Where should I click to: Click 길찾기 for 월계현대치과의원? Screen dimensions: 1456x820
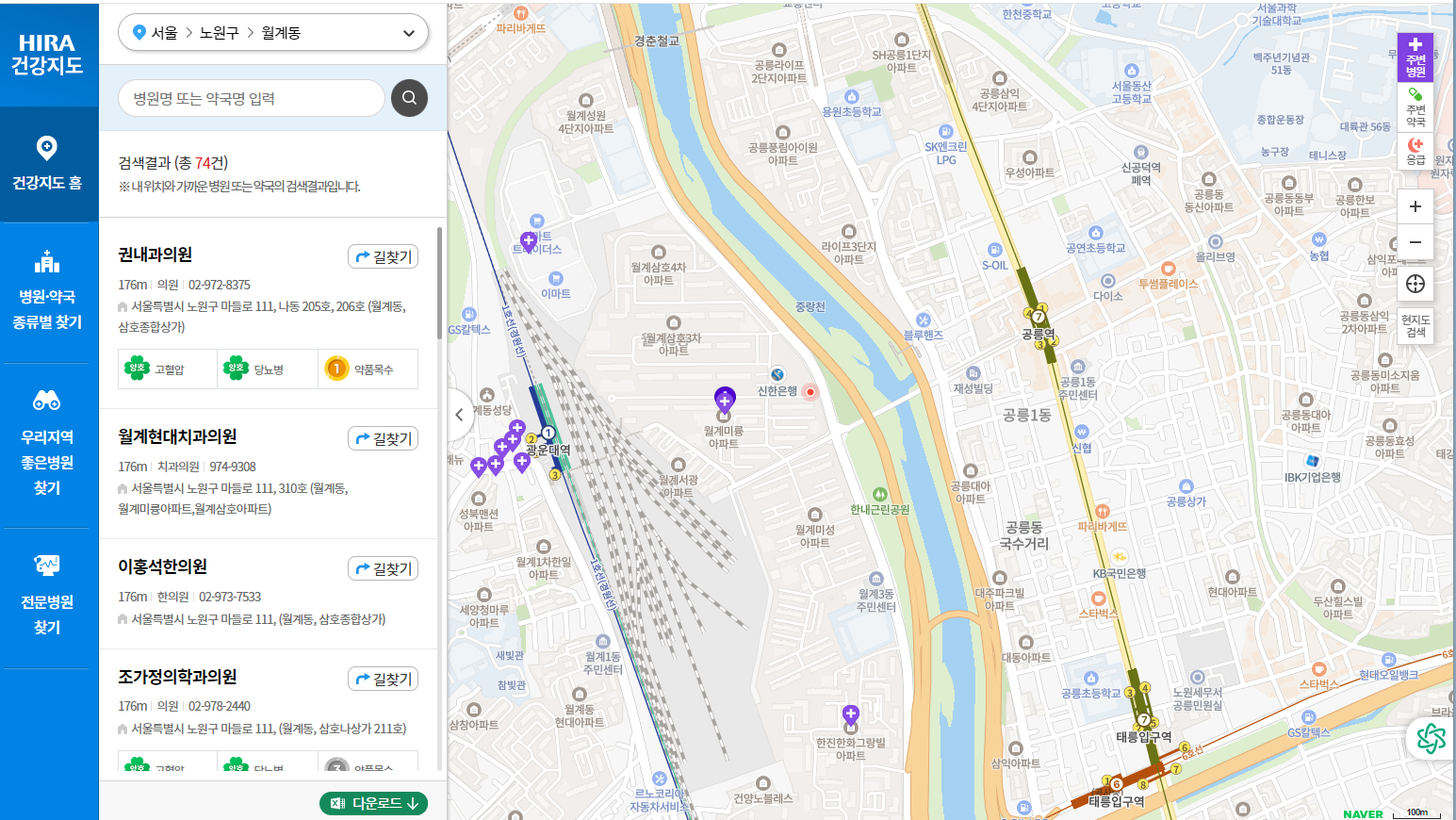point(384,438)
